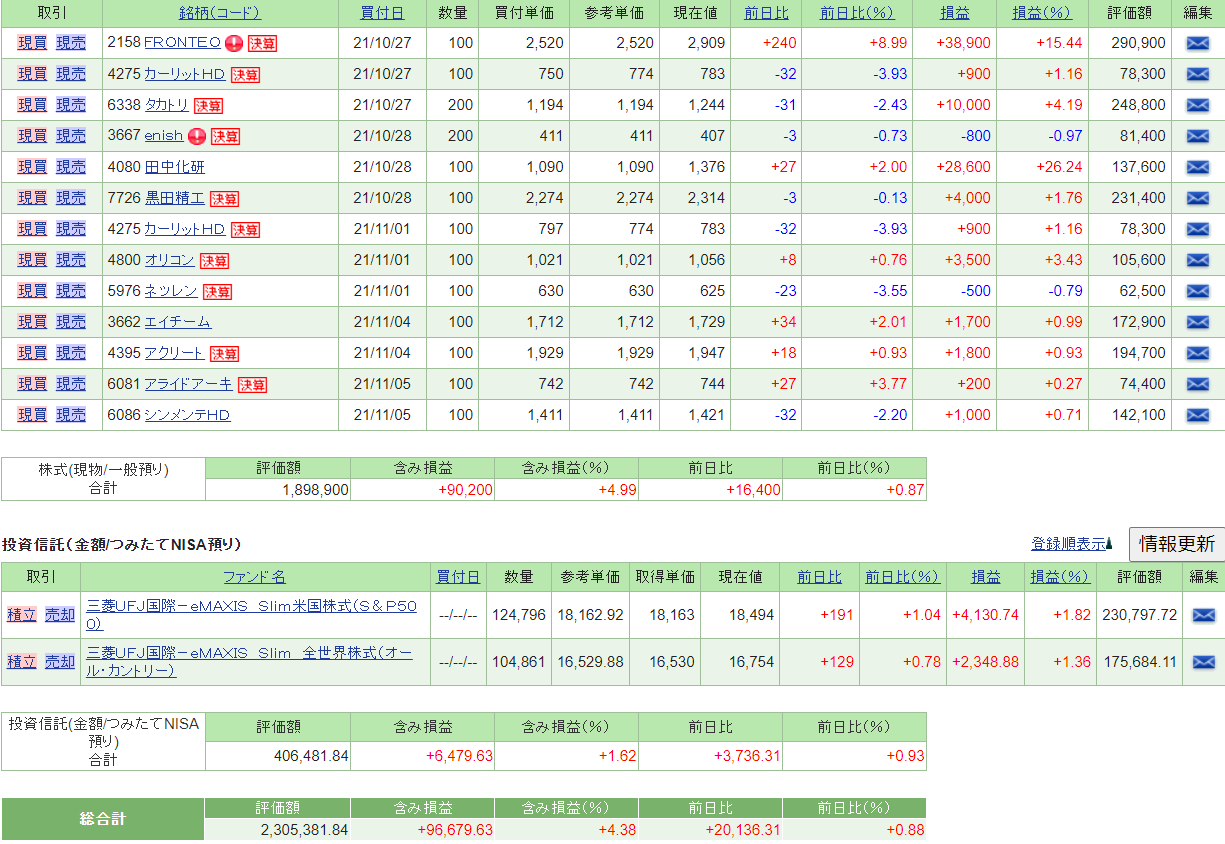Open the FRONTEO stock link
The image size is (1225, 844).
tap(182, 43)
